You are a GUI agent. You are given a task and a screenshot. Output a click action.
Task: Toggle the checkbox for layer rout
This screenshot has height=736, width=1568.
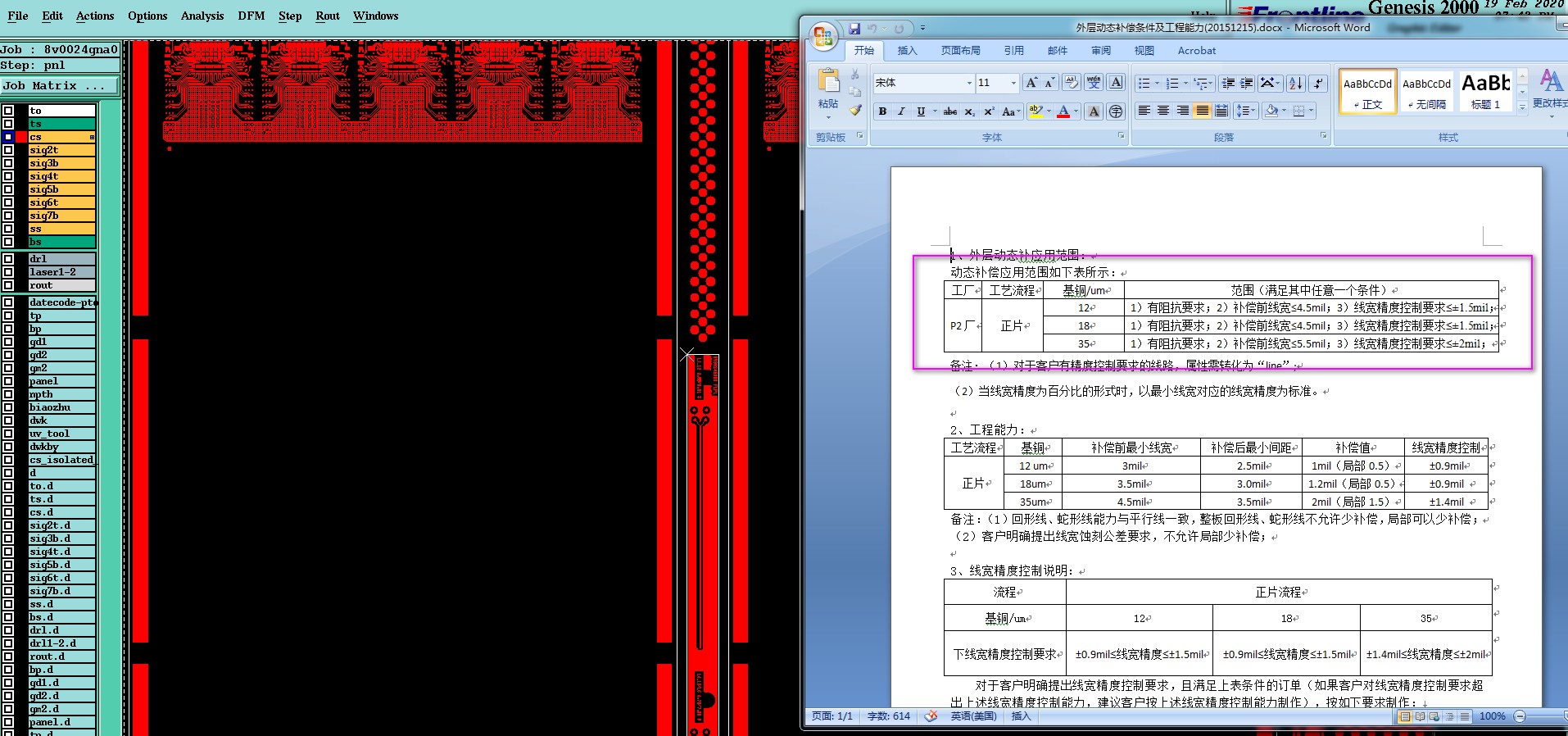(x=8, y=285)
